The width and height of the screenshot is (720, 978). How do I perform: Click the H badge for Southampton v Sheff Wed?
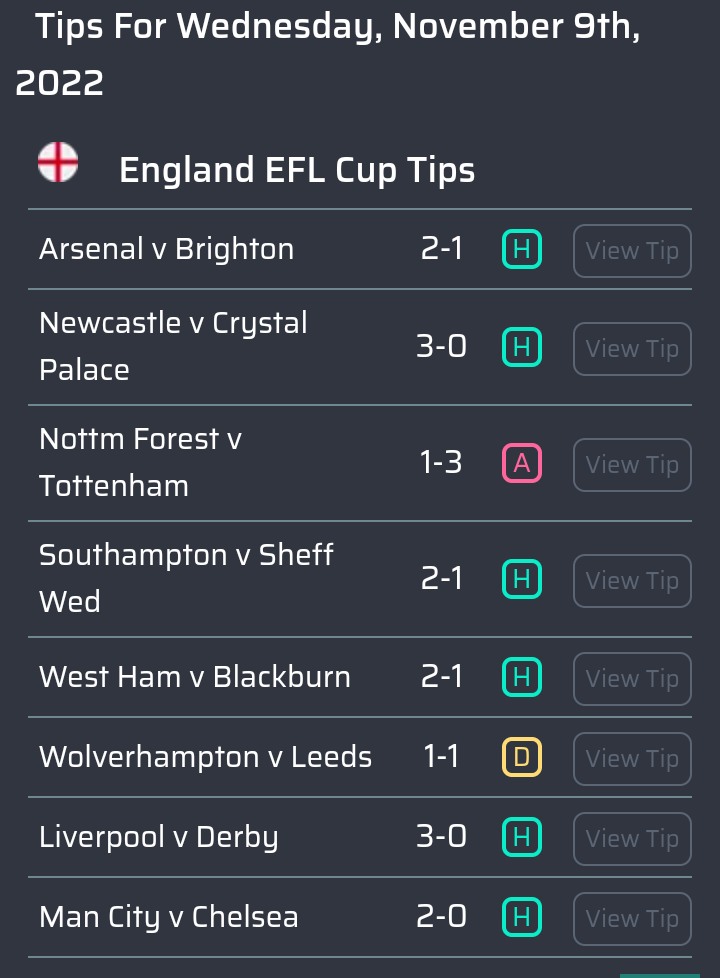[522, 579]
